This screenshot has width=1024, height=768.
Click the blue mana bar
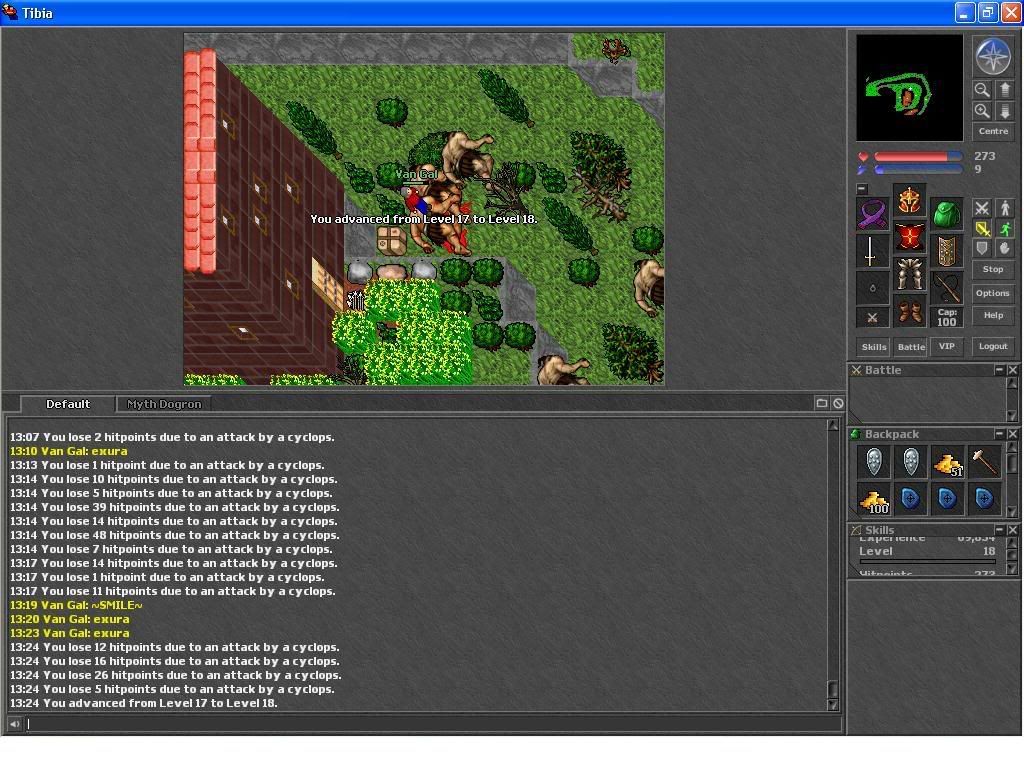(x=918, y=170)
